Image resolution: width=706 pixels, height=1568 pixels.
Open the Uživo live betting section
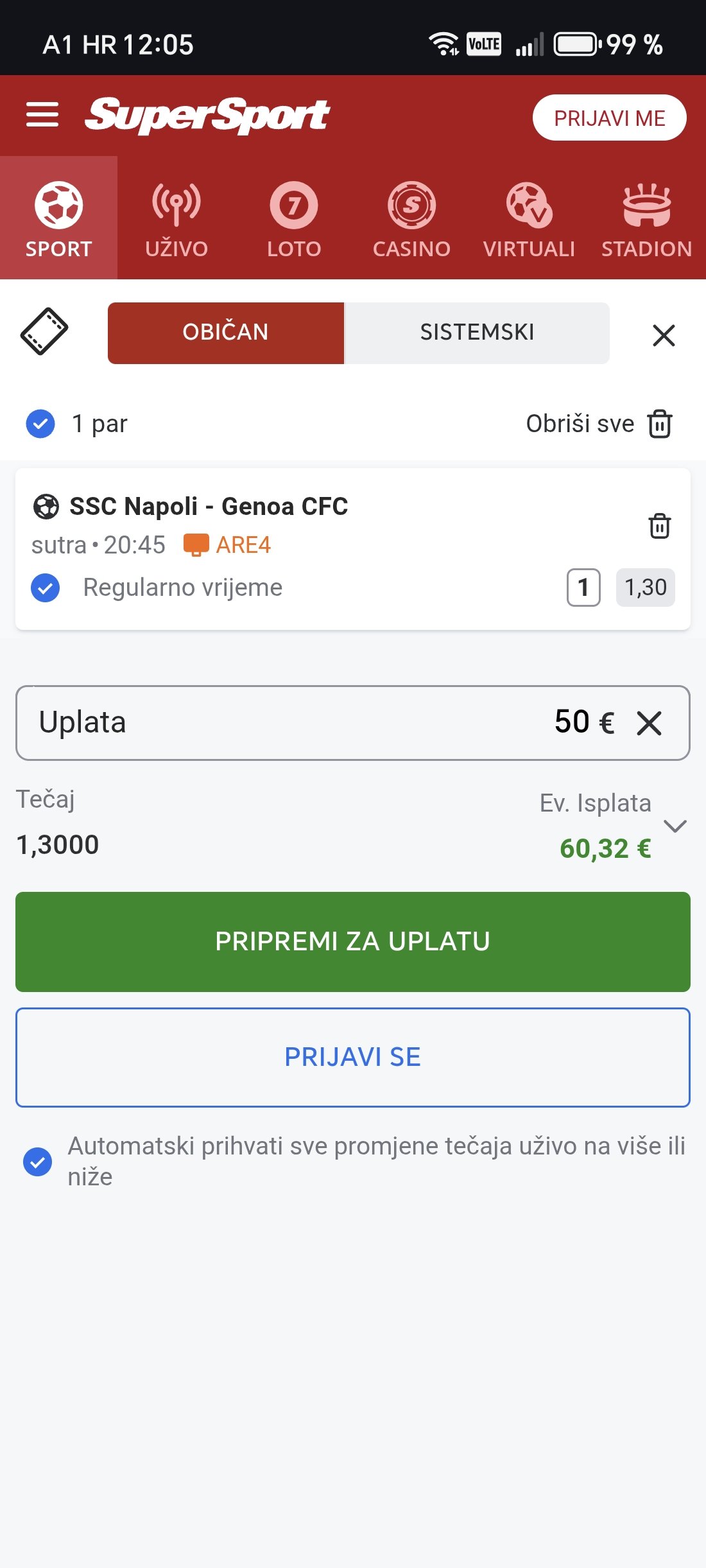click(176, 218)
